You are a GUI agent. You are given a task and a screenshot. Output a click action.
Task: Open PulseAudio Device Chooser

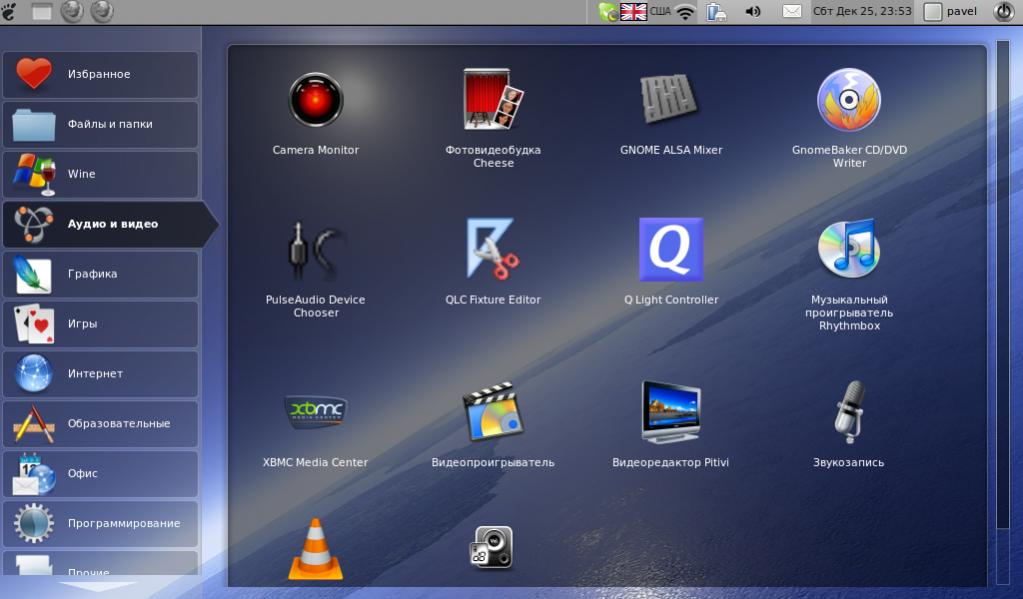pos(316,251)
